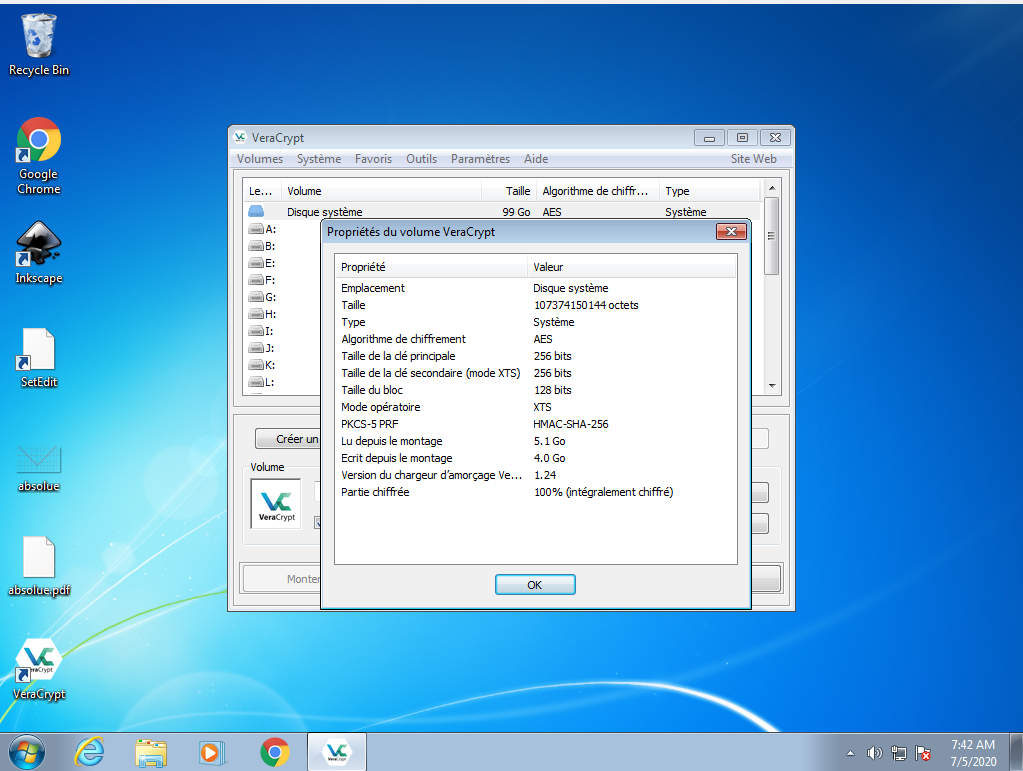Open the Volumes menu
The width and height of the screenshot is (1023, 771).
click(x=260, y=159)
